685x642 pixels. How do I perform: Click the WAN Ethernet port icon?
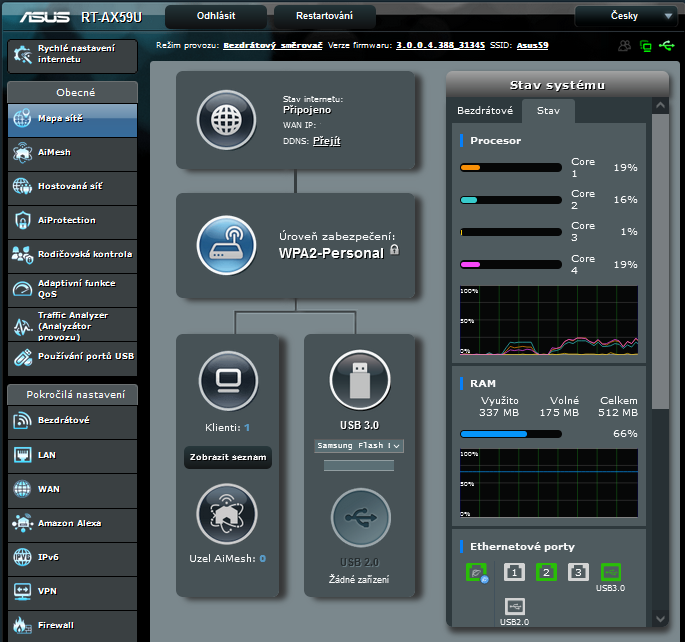coord(477,573)
